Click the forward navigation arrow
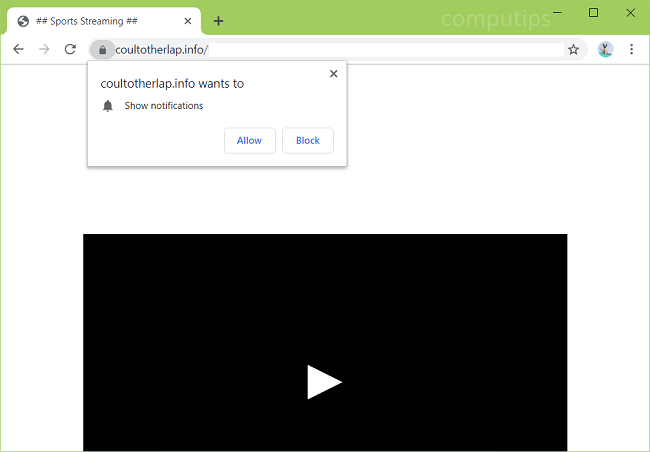Screen dimensions: 650x452 tap(44, 49)
